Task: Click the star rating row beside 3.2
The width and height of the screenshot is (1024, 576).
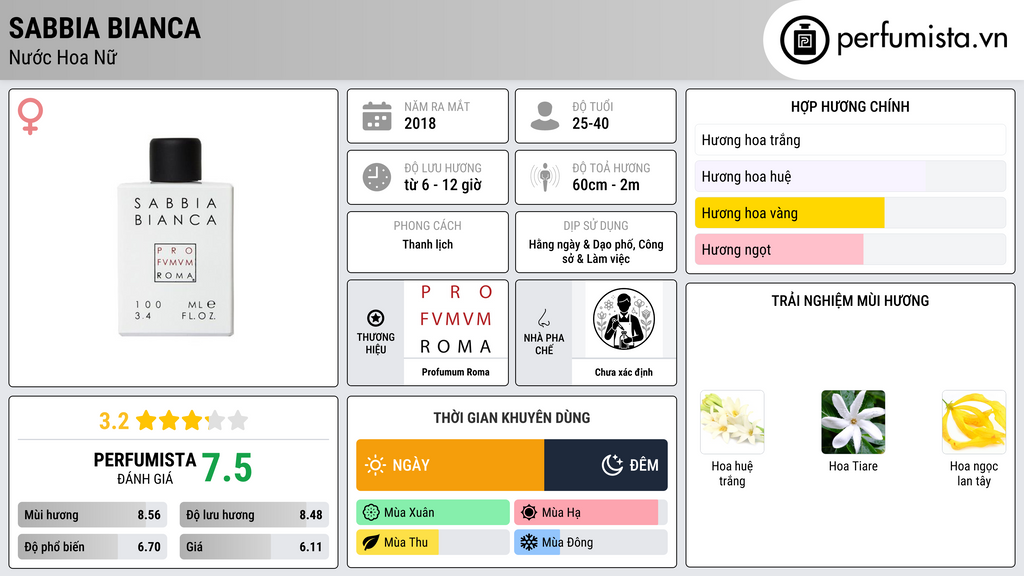Action: tap(192, 421)
